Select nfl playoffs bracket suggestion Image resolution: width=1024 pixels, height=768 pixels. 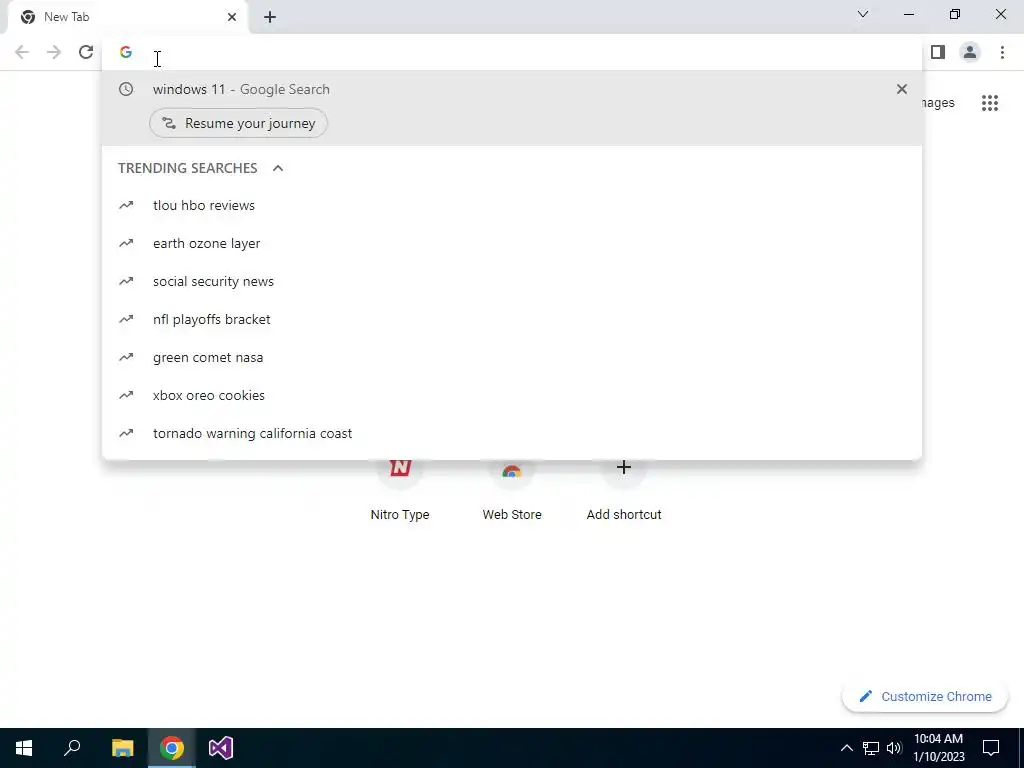pyautogui.click(x=512, y=319)
